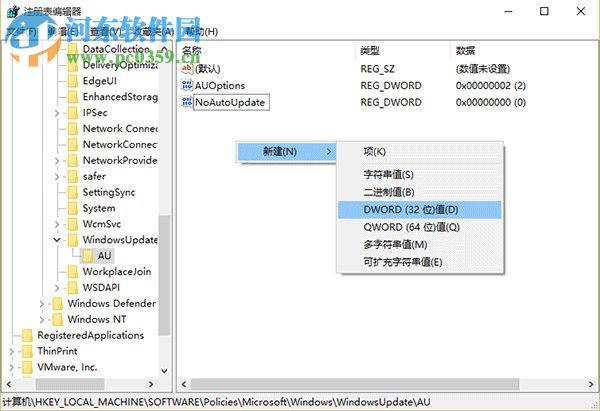
Task: Click the System folder icon
Action: 73,209
